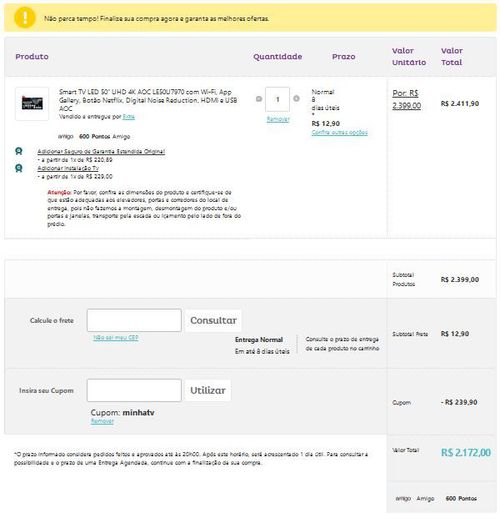Click the extended warranty ribbon icon

19,151
